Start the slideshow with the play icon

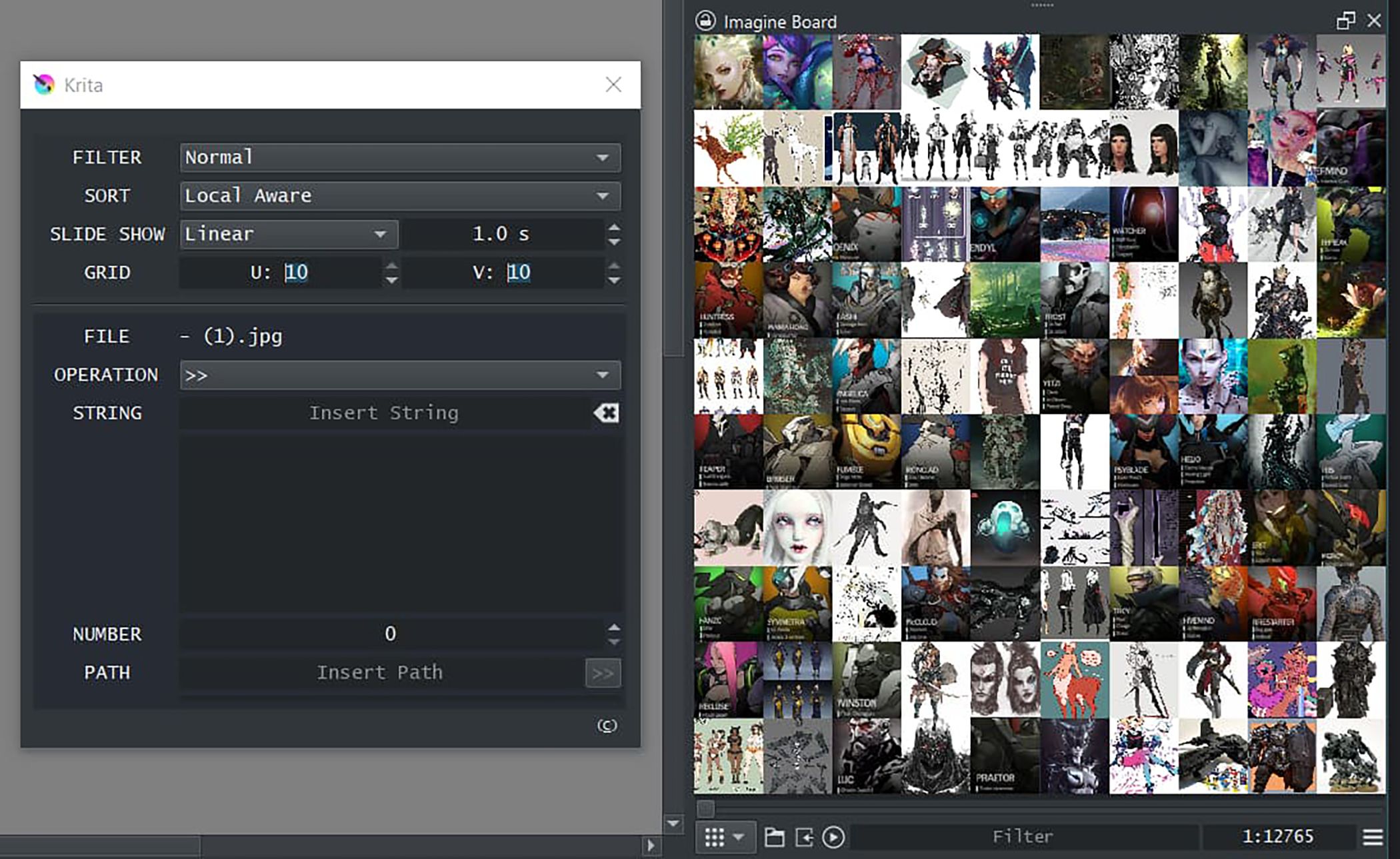833,836
